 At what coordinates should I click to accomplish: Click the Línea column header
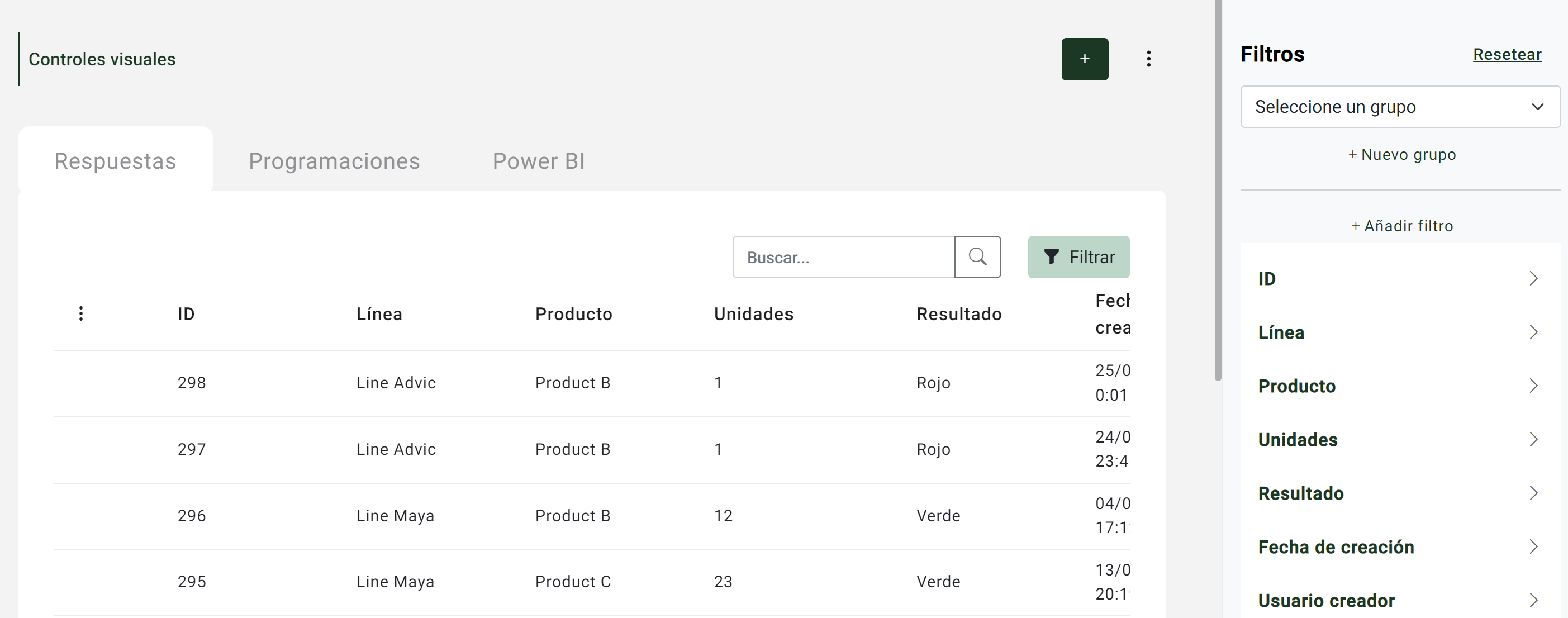(x=379, y=314)
